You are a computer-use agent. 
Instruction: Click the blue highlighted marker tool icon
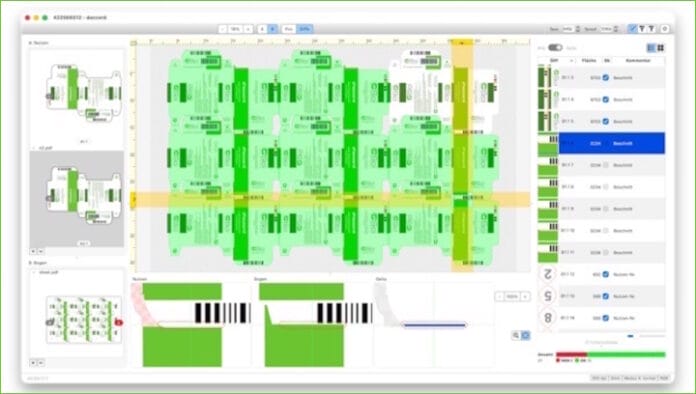pyautogui.click(x=633, y=28)
